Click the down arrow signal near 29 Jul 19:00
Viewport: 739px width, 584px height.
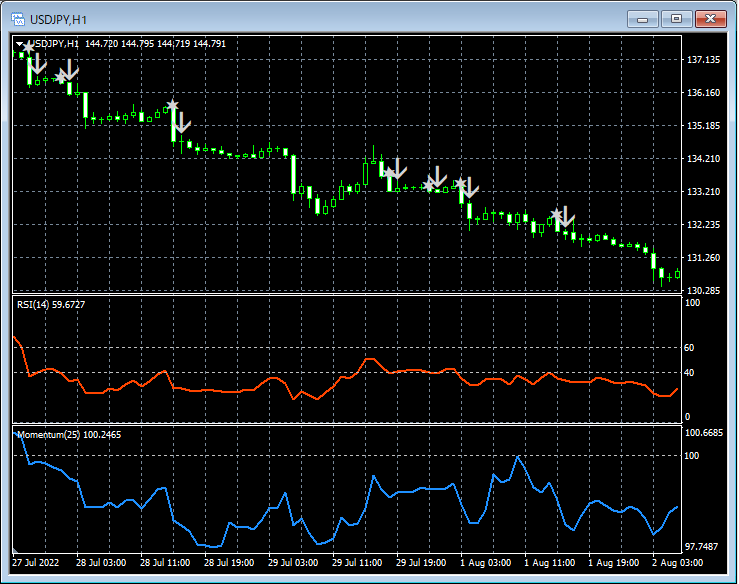click(397, 168)
